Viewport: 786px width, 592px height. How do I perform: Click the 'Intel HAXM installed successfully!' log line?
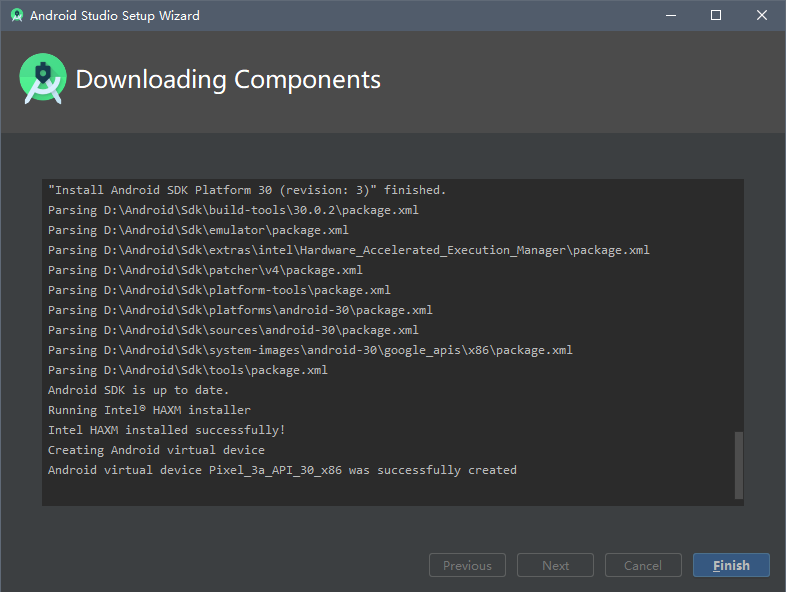[x=166, y=430]
